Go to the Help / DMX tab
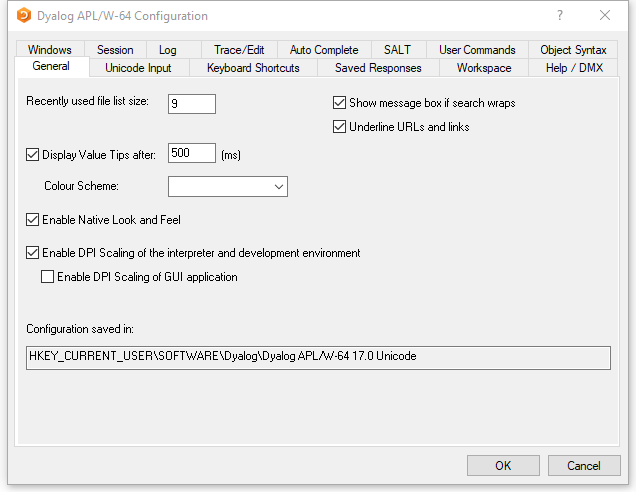636x492 pixels. [x=574, y=68]
